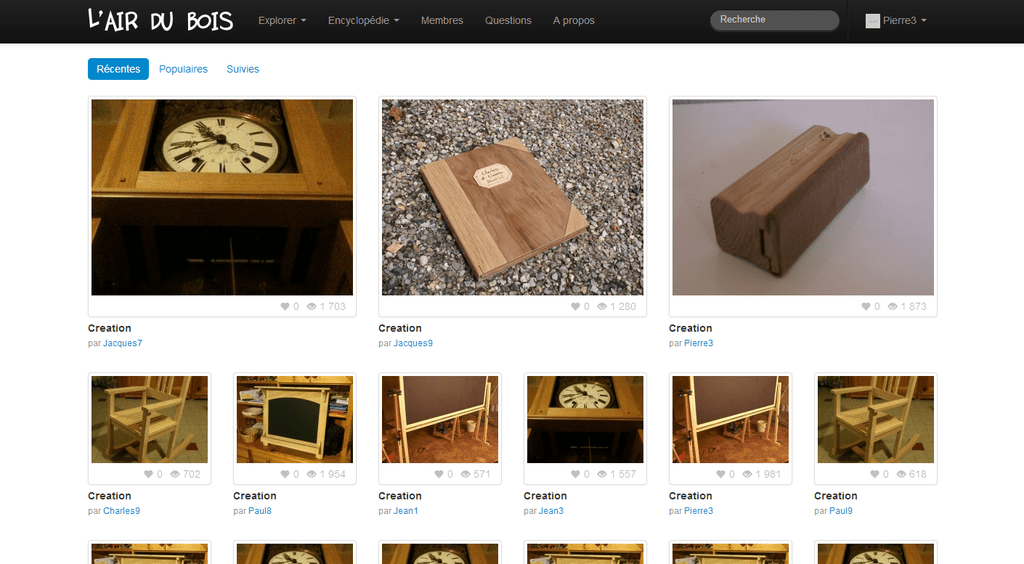Switch to the Suivies tab

coord(243,69)
